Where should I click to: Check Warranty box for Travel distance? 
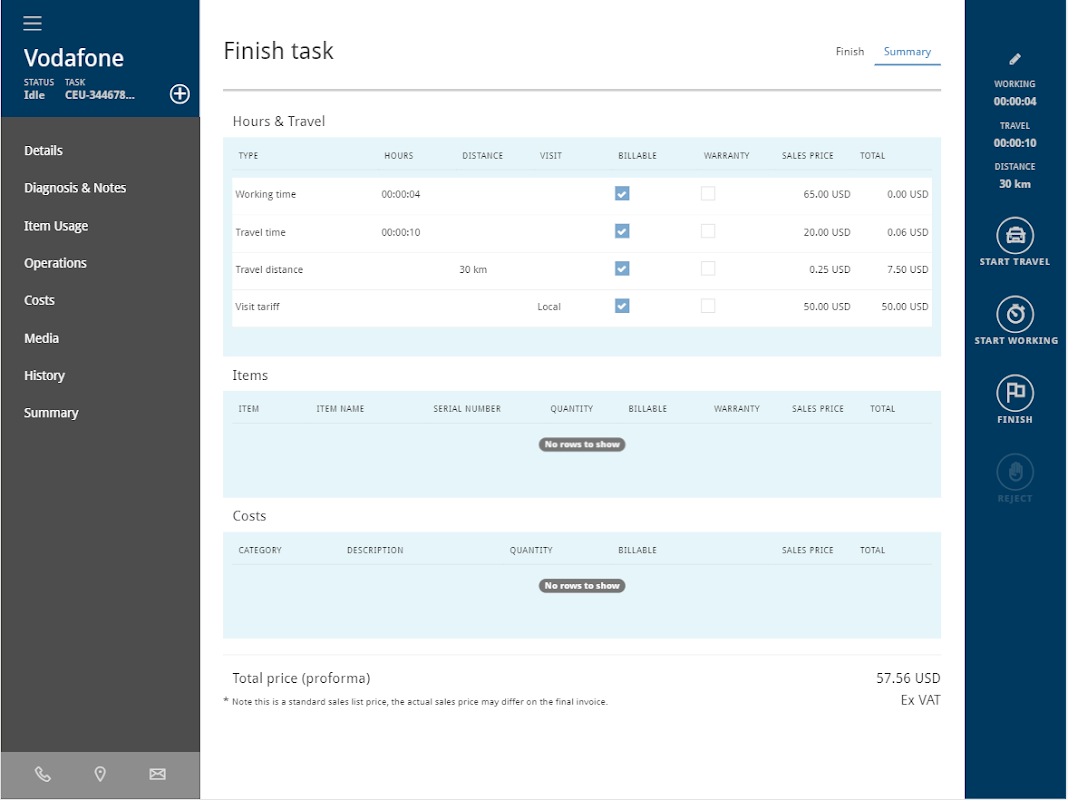708,269
